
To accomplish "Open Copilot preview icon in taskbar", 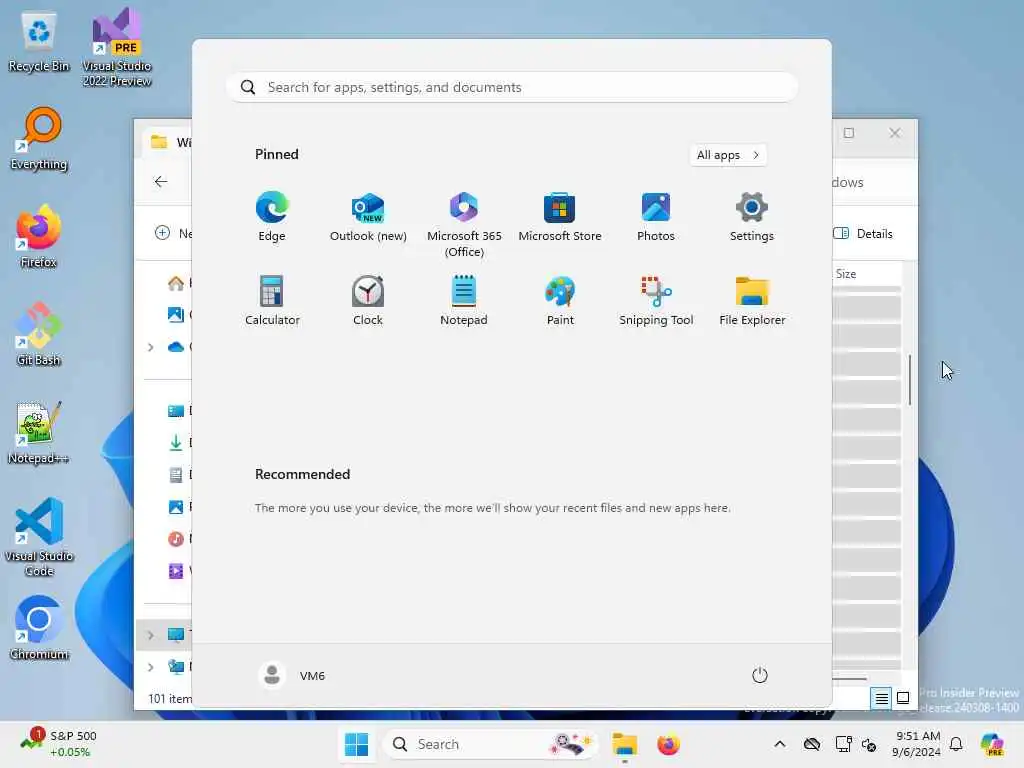I will click(x=992, y=744).
